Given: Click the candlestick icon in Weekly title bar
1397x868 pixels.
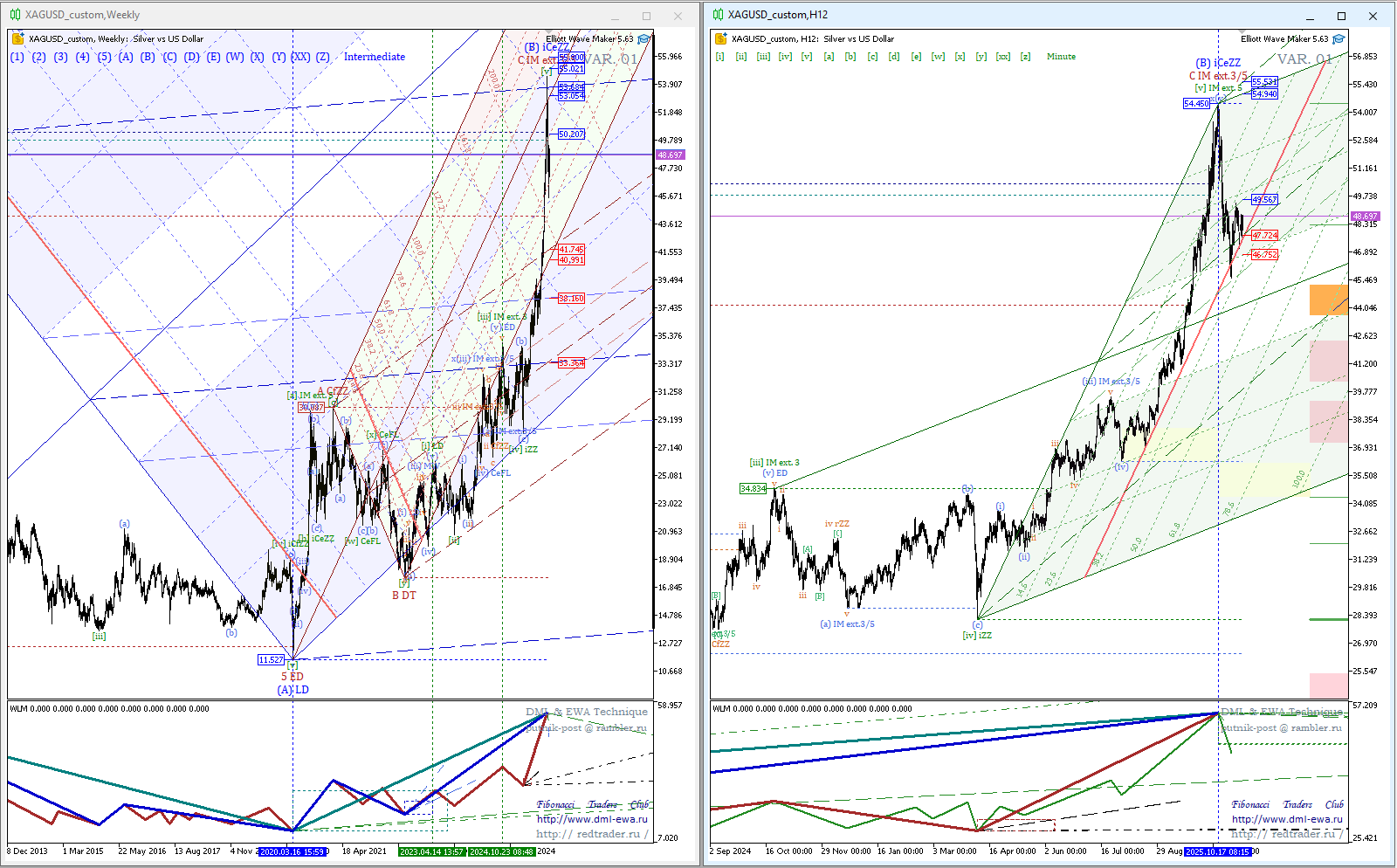Looking at the screenshot, I should coord(15,15).
